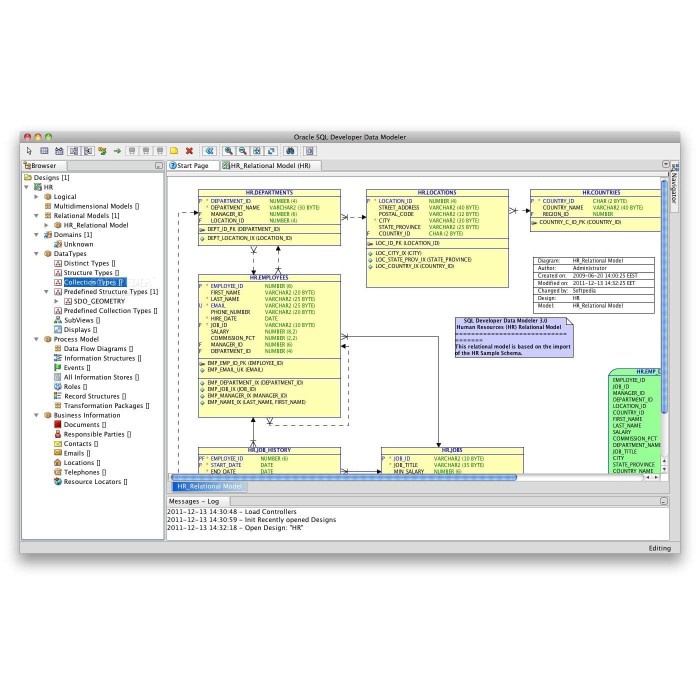Viewport: 700px width, 700px height.
Task: Select the Events tree item
Action: (x=72, y=368)
